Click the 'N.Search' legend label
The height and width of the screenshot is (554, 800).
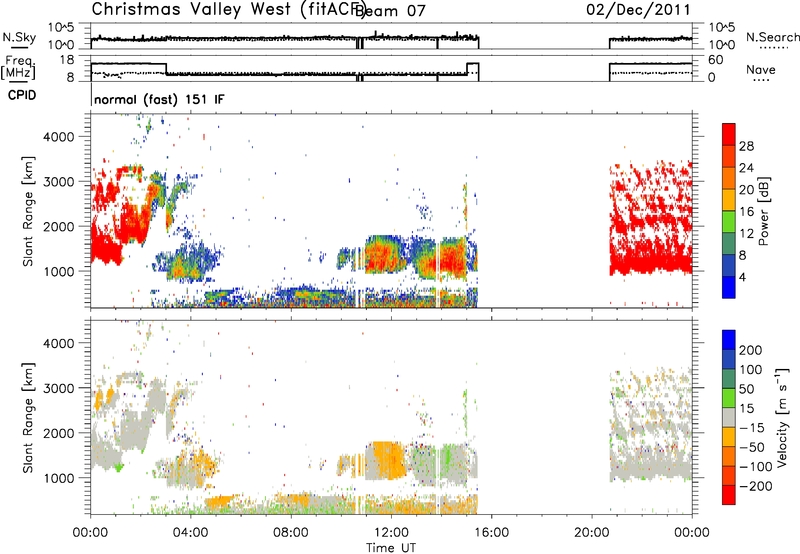[x=772, y=37]
